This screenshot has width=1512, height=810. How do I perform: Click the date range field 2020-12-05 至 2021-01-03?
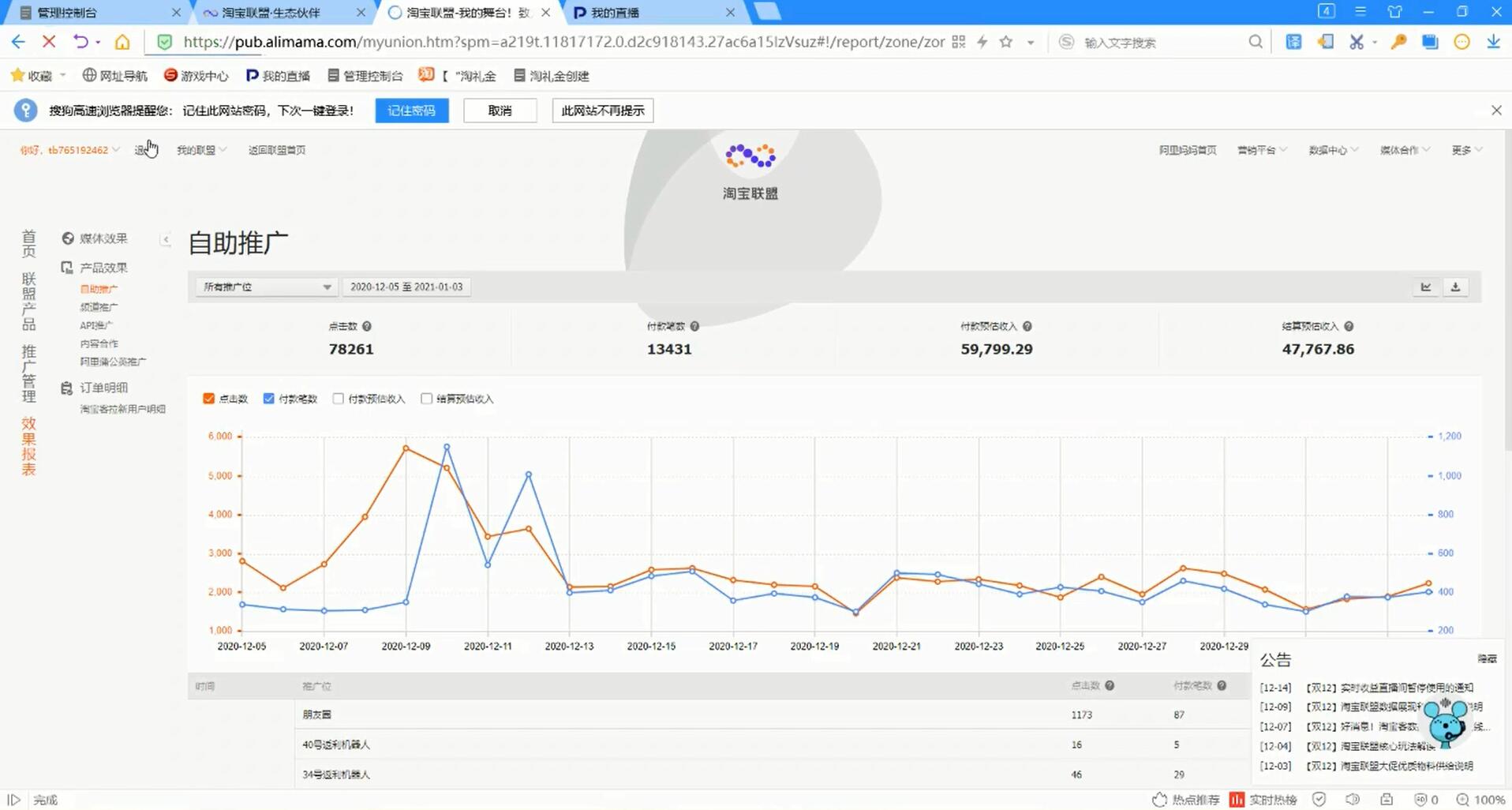click(406, 287)
